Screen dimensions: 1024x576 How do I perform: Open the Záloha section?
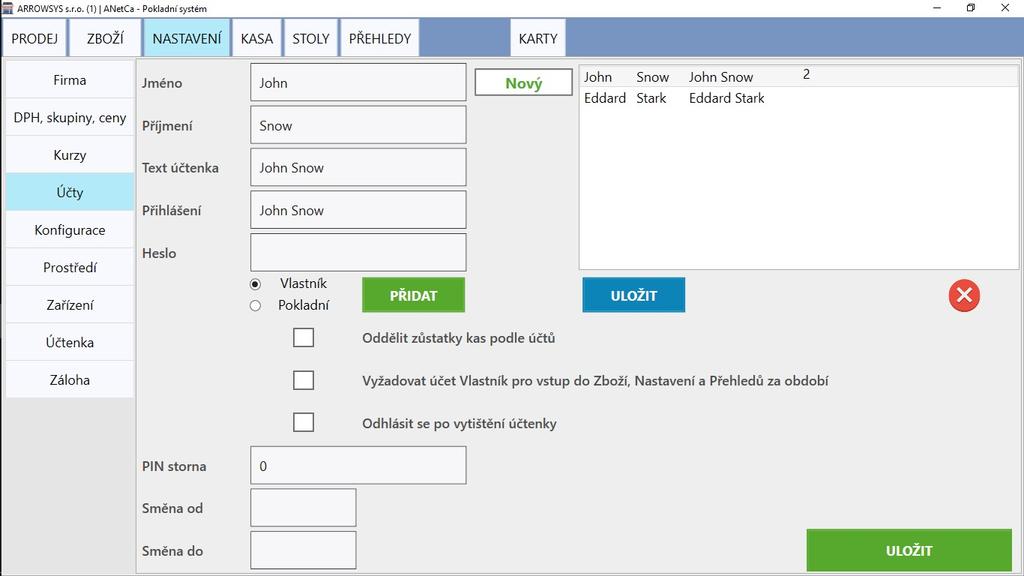[x=70, y=379]
